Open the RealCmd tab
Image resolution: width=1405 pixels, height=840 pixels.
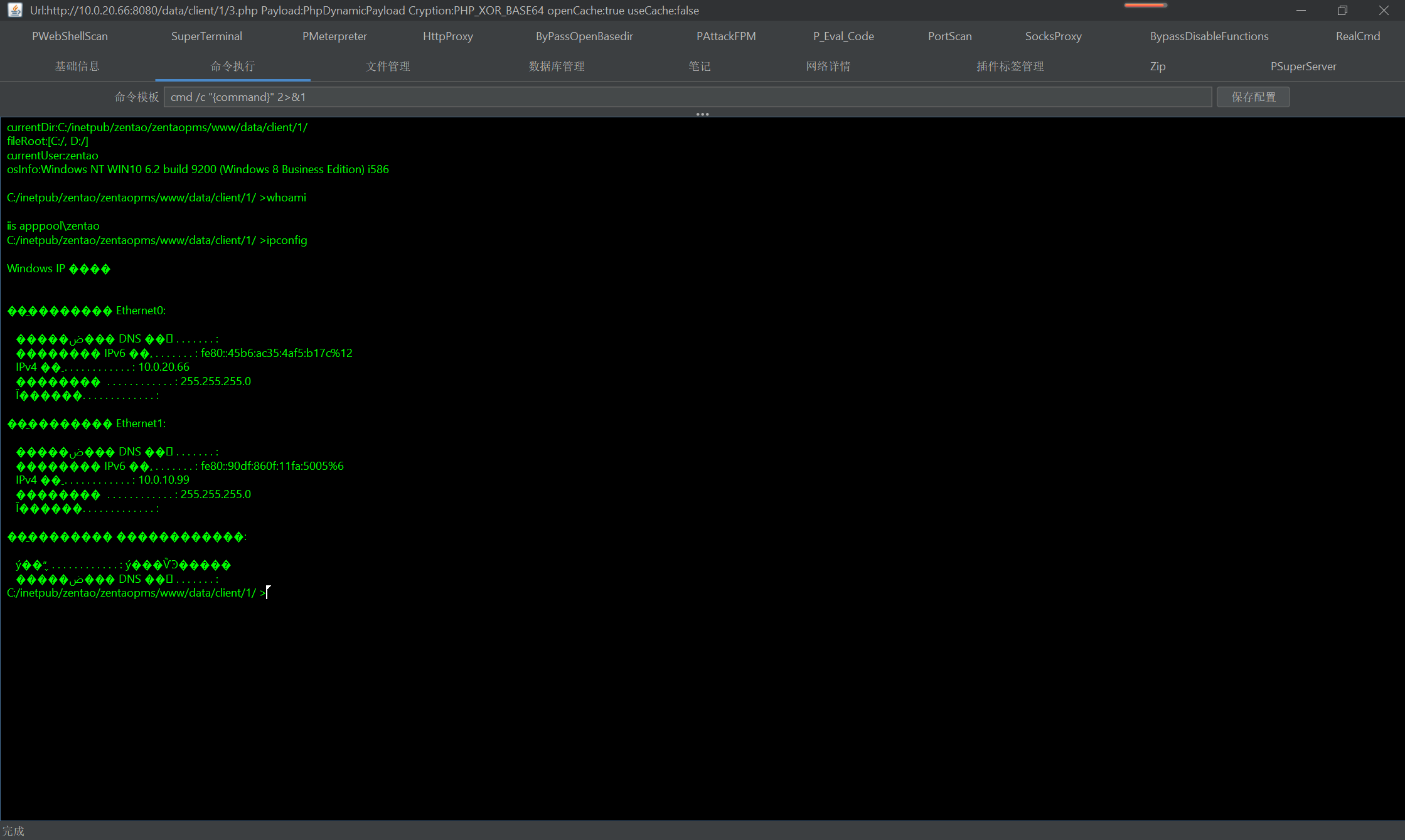click(x=1358, y=36)
